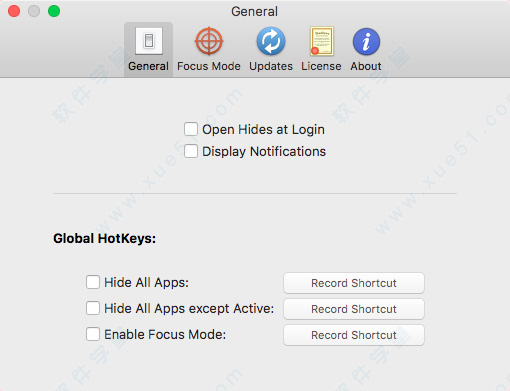The width and height of the screenshot is (510, 391).
Task: Open the License tab
Action: coord(321,49)
